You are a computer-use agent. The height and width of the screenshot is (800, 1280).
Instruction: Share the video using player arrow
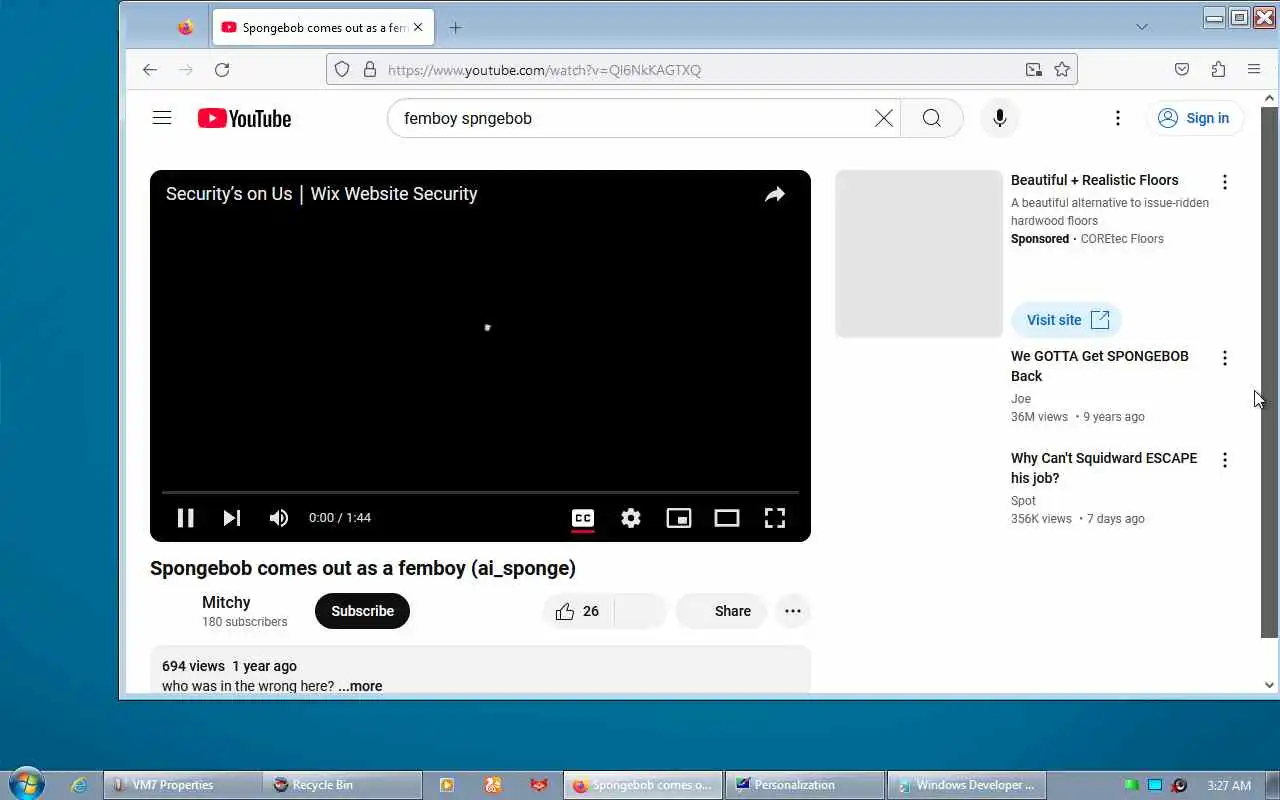[x=775, y=195]
